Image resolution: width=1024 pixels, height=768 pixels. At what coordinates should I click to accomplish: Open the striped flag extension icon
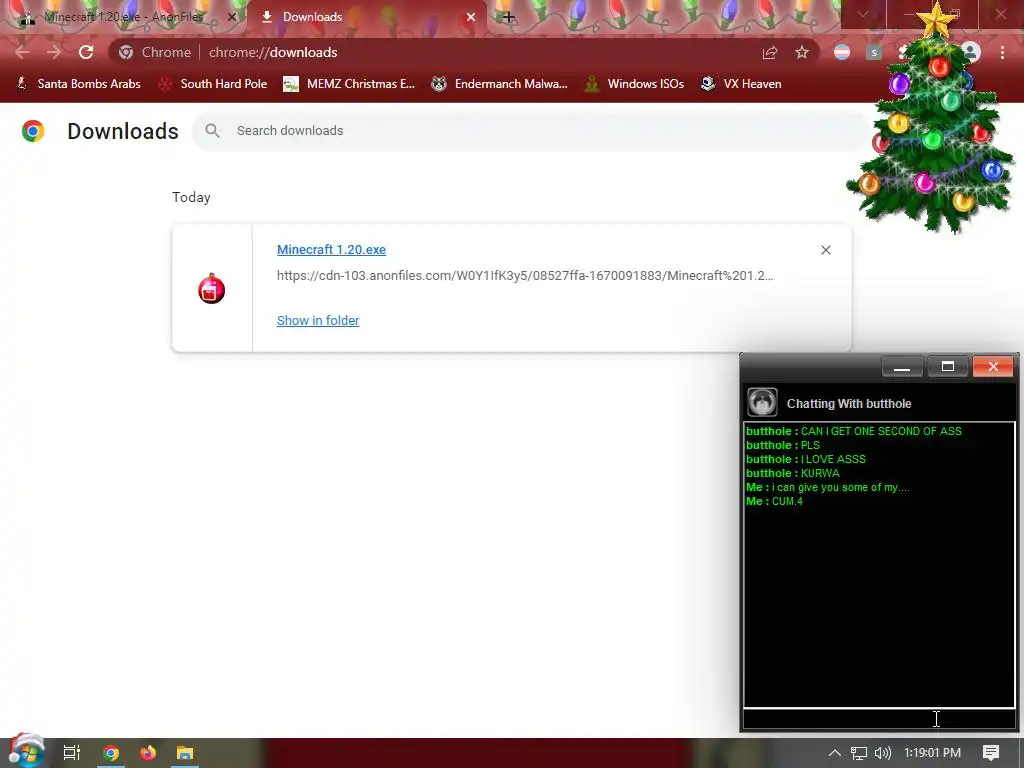point(842,52)
